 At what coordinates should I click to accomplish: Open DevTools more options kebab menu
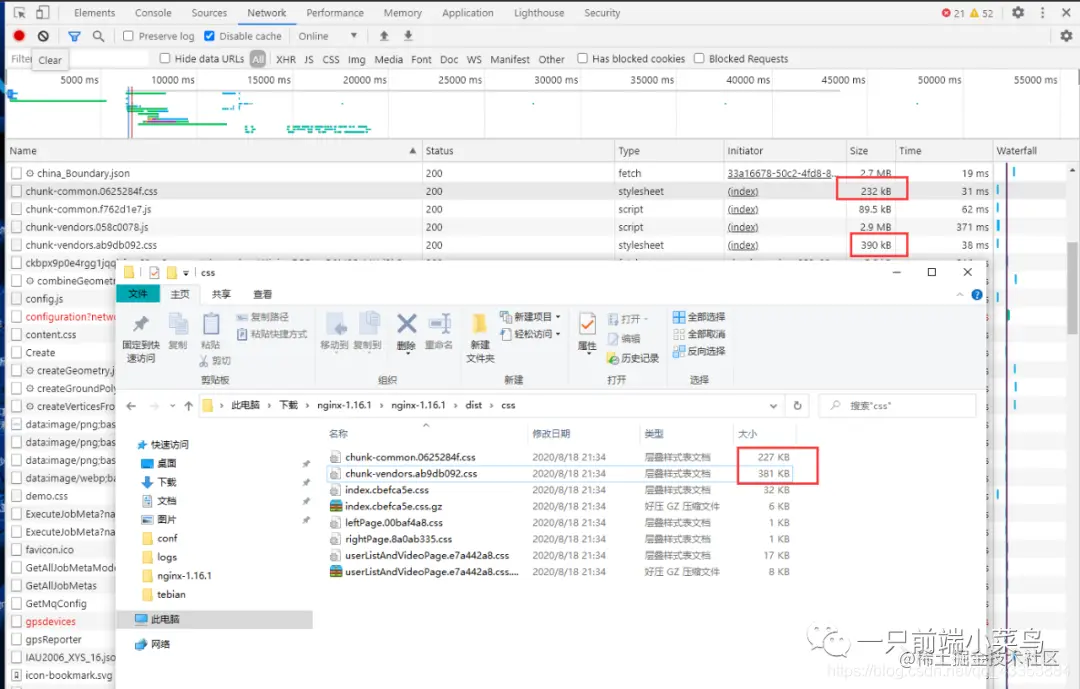[x=1042, y=12]
